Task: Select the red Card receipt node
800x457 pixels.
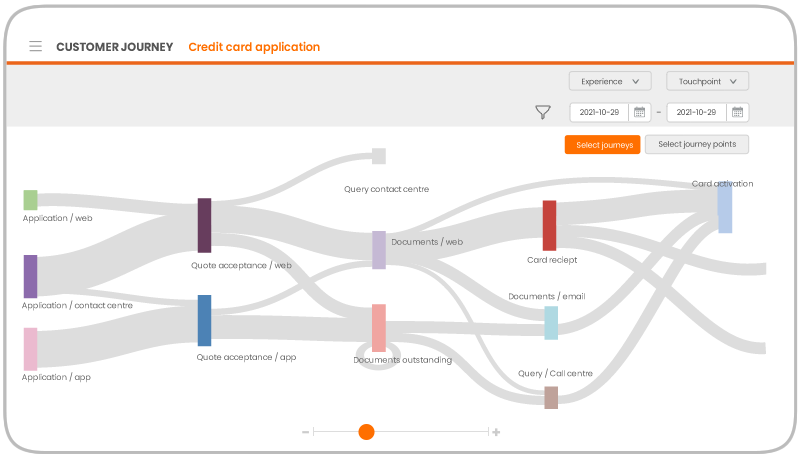Action: tap(549, 225)
